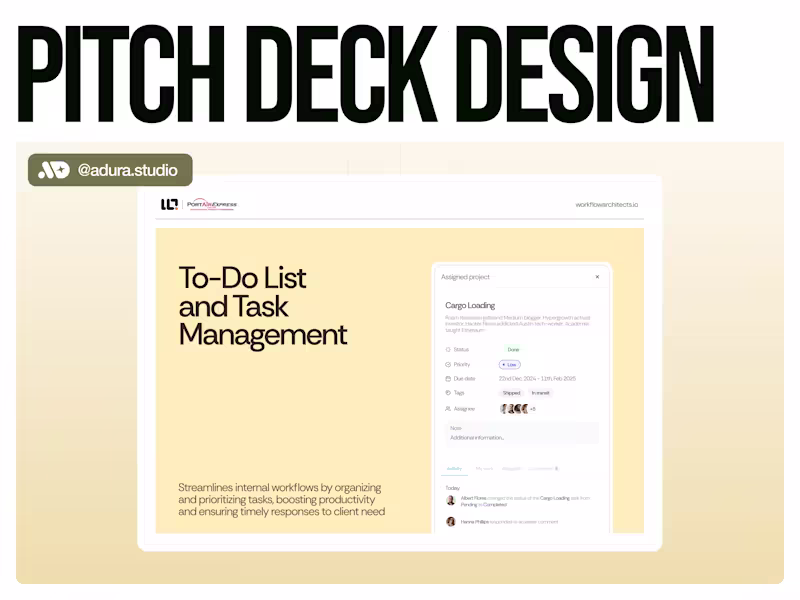Open the My work tab
The width and height of the screenshot is (800, 600).
click(x=483, y=469)
